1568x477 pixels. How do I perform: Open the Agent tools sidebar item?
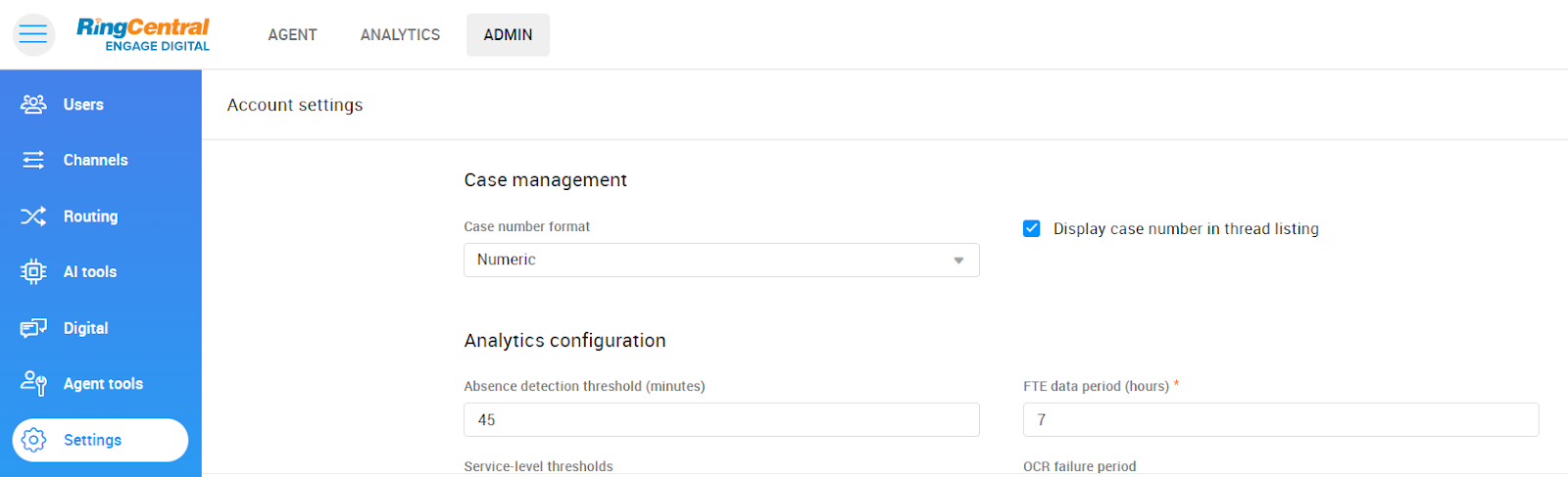[103, 384]
